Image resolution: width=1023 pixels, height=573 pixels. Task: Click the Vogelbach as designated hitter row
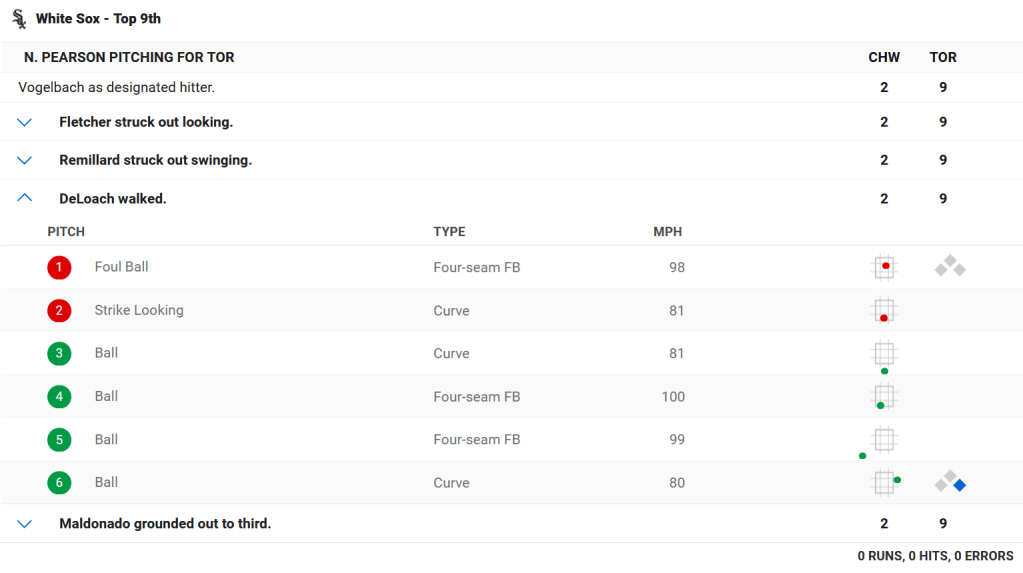pyautogui.click(x=117, y=88)
